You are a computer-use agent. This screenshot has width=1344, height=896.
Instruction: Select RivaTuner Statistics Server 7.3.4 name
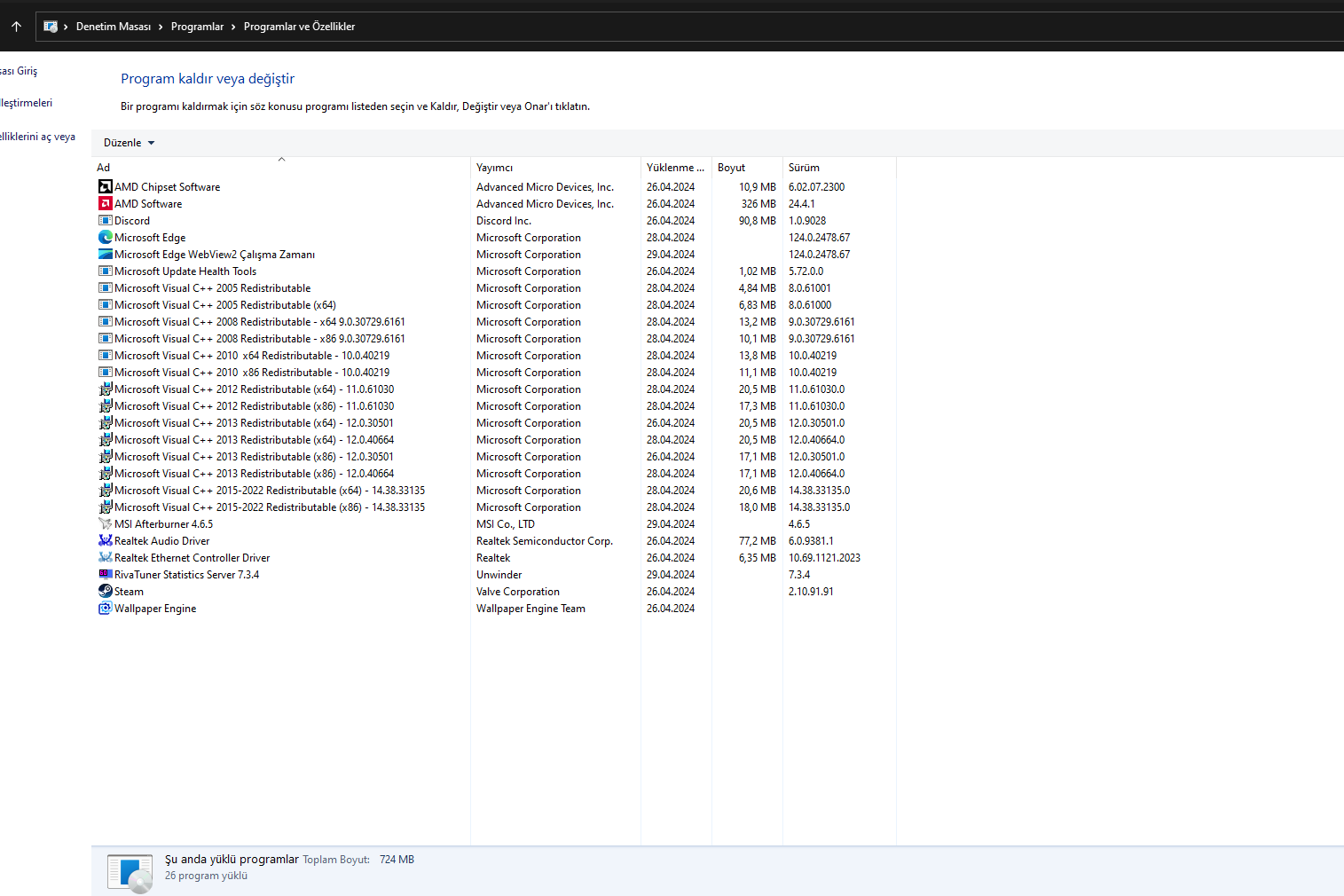tap(187, 575)
